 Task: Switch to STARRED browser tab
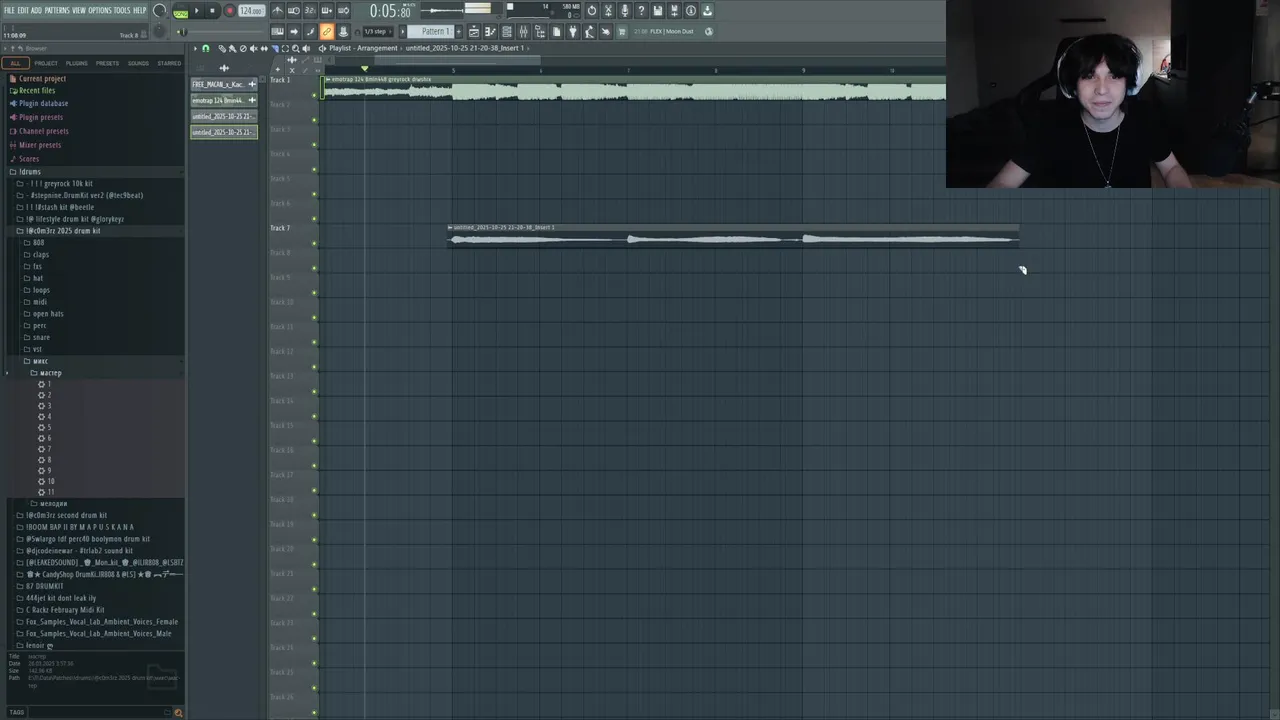169,63
